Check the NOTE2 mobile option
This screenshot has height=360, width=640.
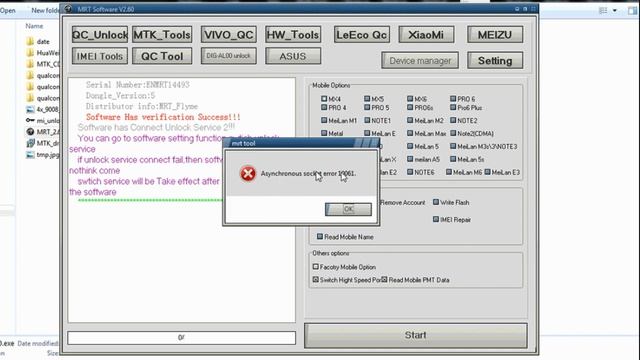pyautogui.click(x=453, y=120)
